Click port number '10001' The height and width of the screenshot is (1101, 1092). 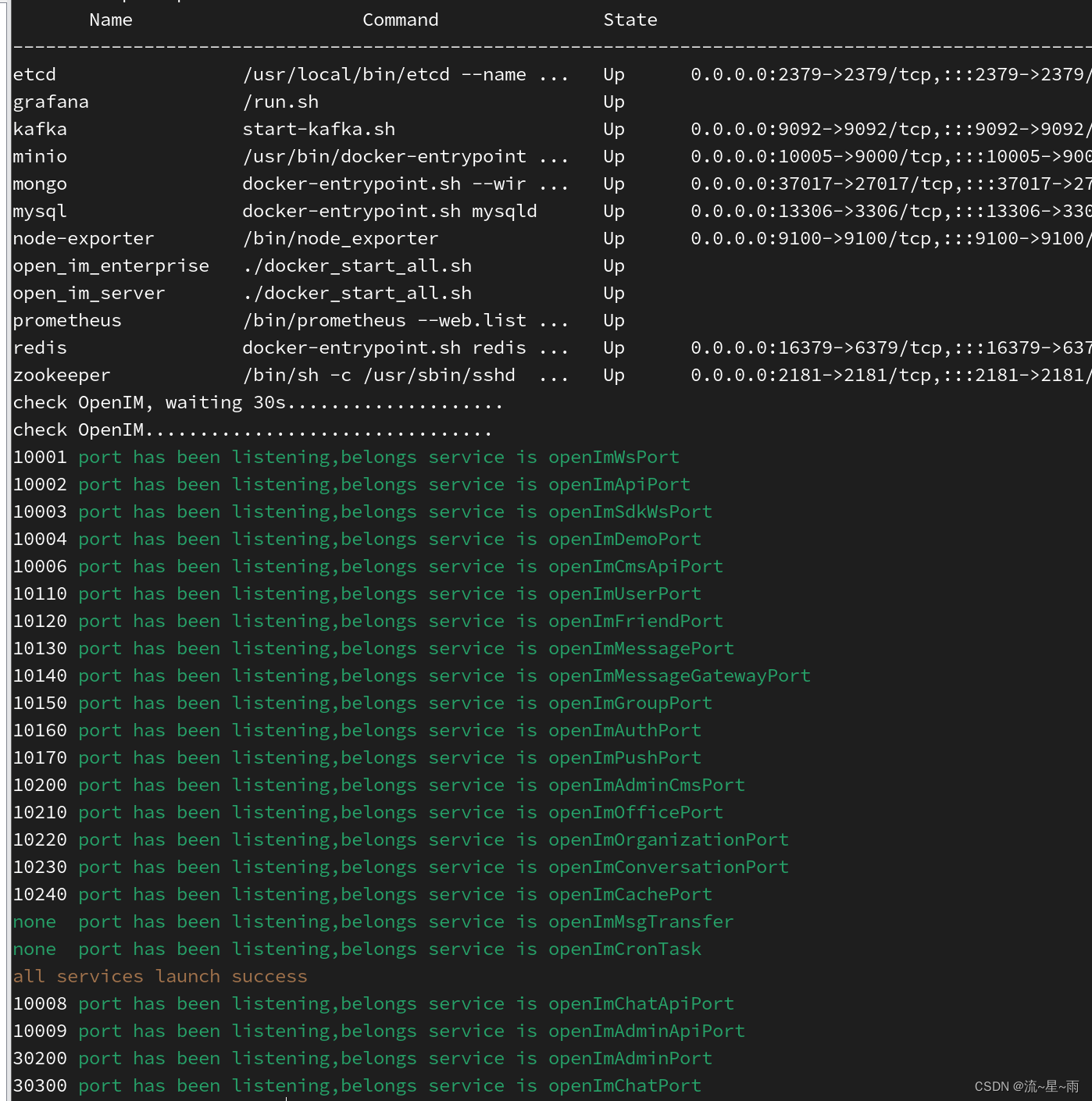pyautogui.click(x=40, y=457)
